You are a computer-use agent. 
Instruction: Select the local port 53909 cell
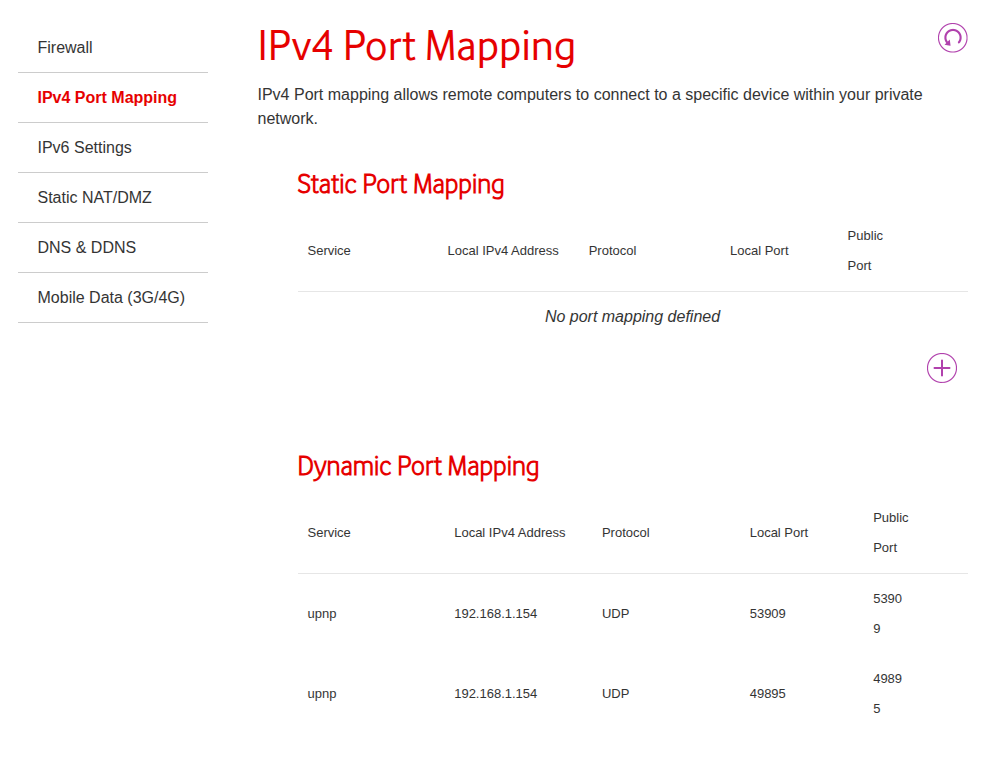[767, 614]
